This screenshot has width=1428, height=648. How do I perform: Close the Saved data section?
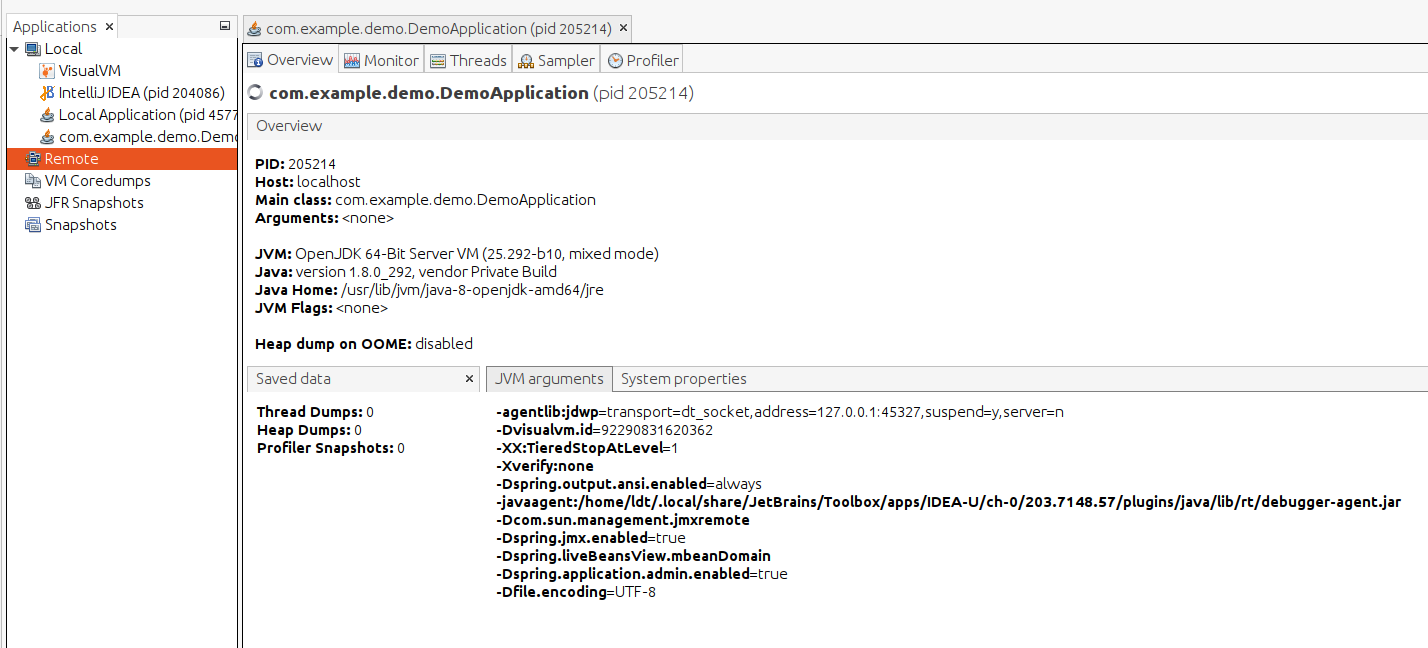click(x=470, y=379)
